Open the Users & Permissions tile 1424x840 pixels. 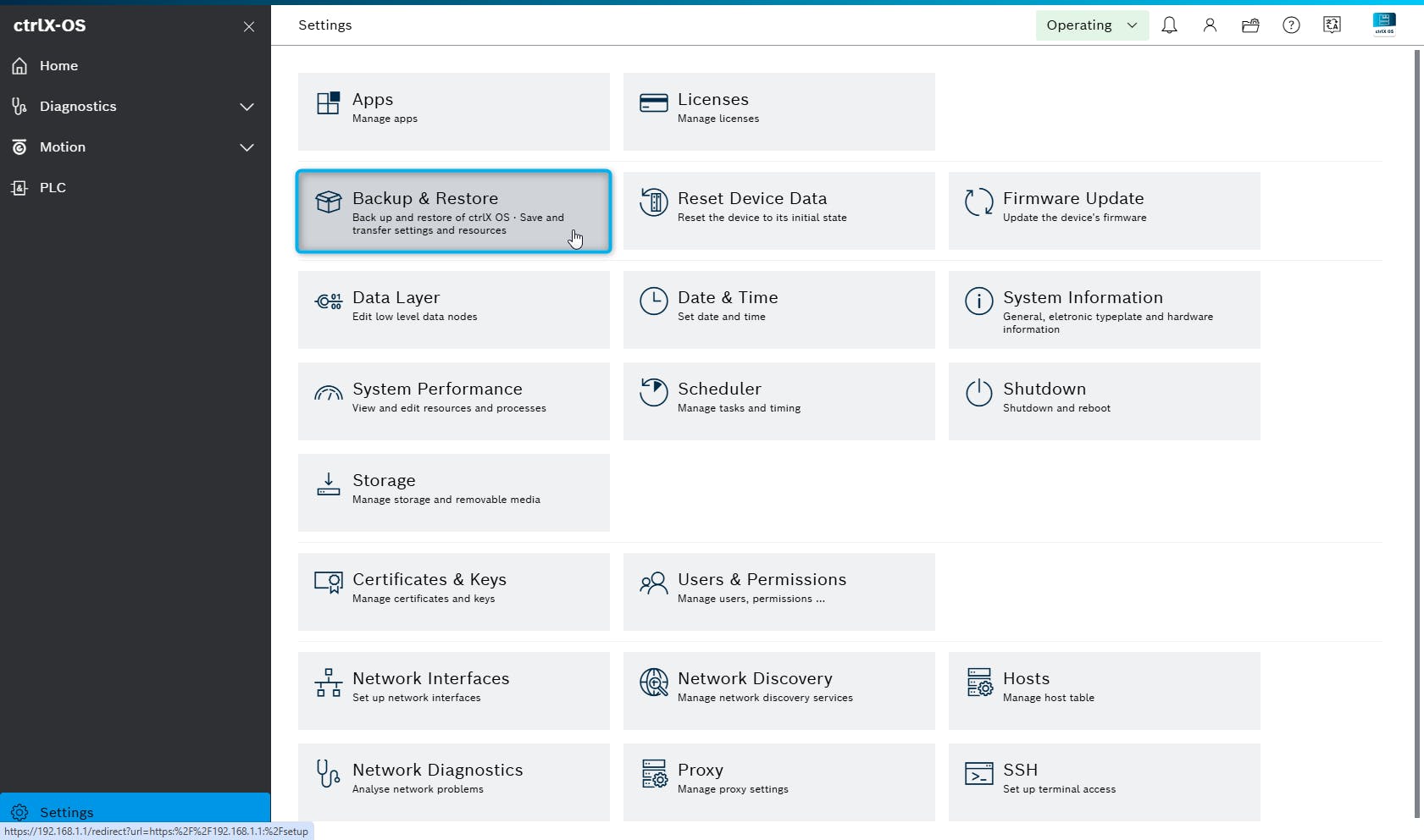point(778,592)
